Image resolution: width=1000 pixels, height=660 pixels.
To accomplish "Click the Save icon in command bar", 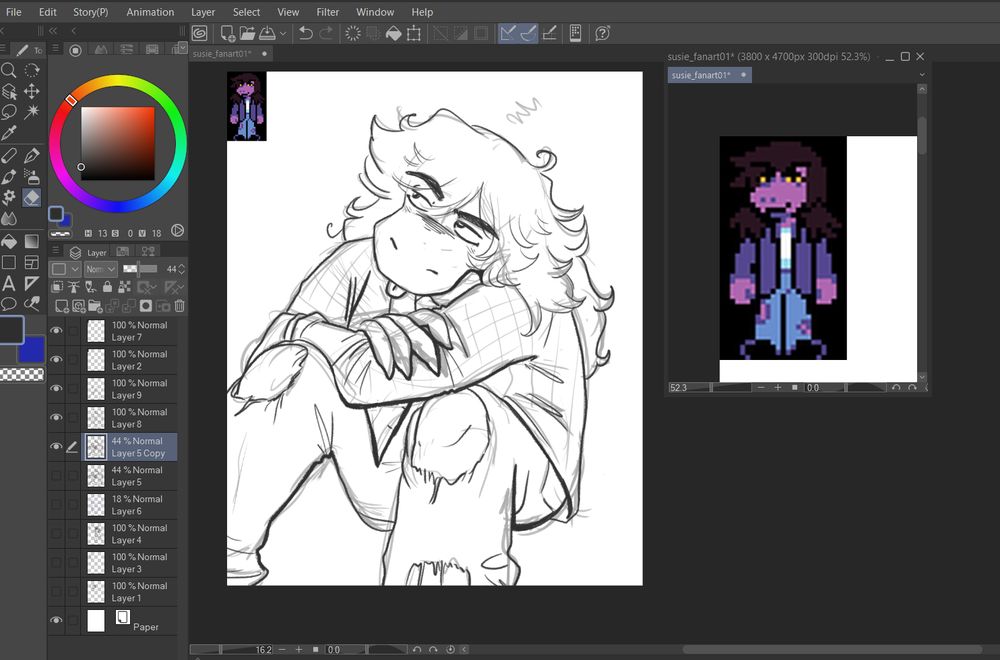I will [267, 34].
